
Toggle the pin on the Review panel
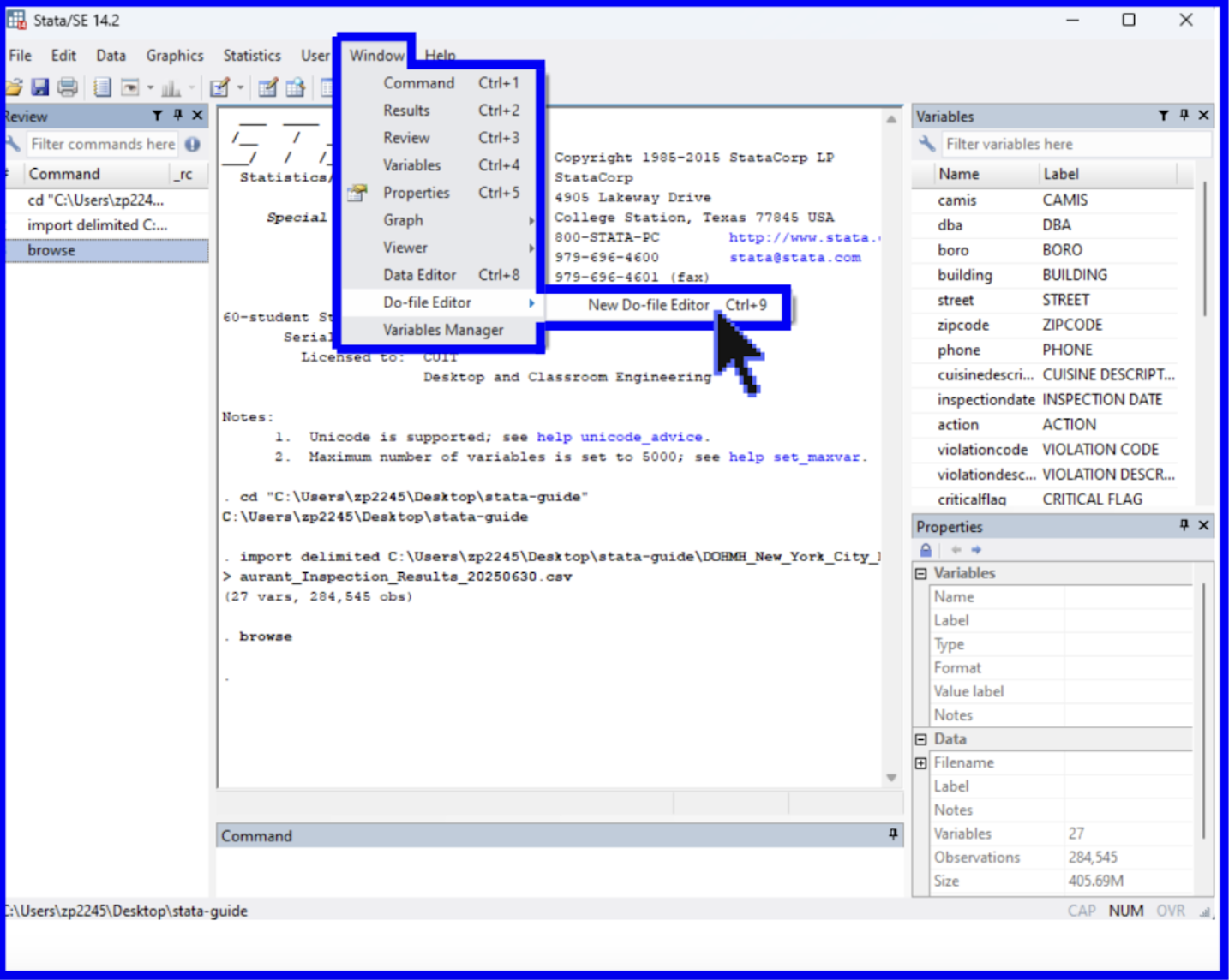177,116
